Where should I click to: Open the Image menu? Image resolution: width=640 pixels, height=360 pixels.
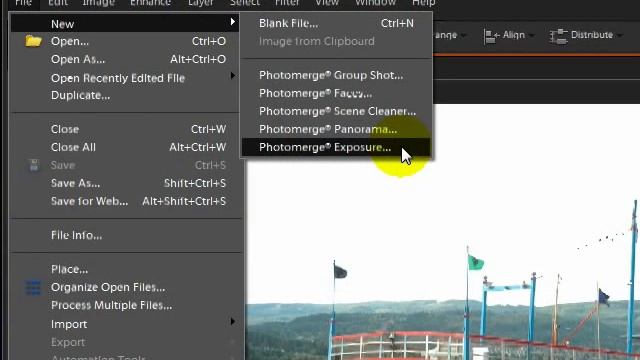tap(98, 3)
